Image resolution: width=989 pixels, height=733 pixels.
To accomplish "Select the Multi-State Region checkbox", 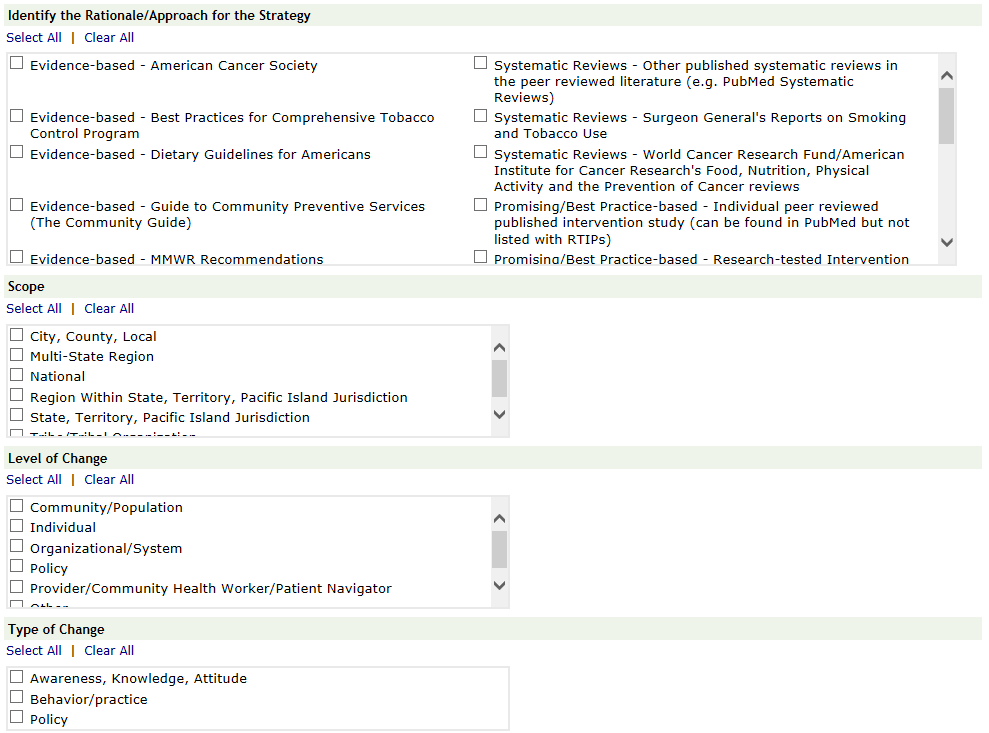I will (17, 355).
